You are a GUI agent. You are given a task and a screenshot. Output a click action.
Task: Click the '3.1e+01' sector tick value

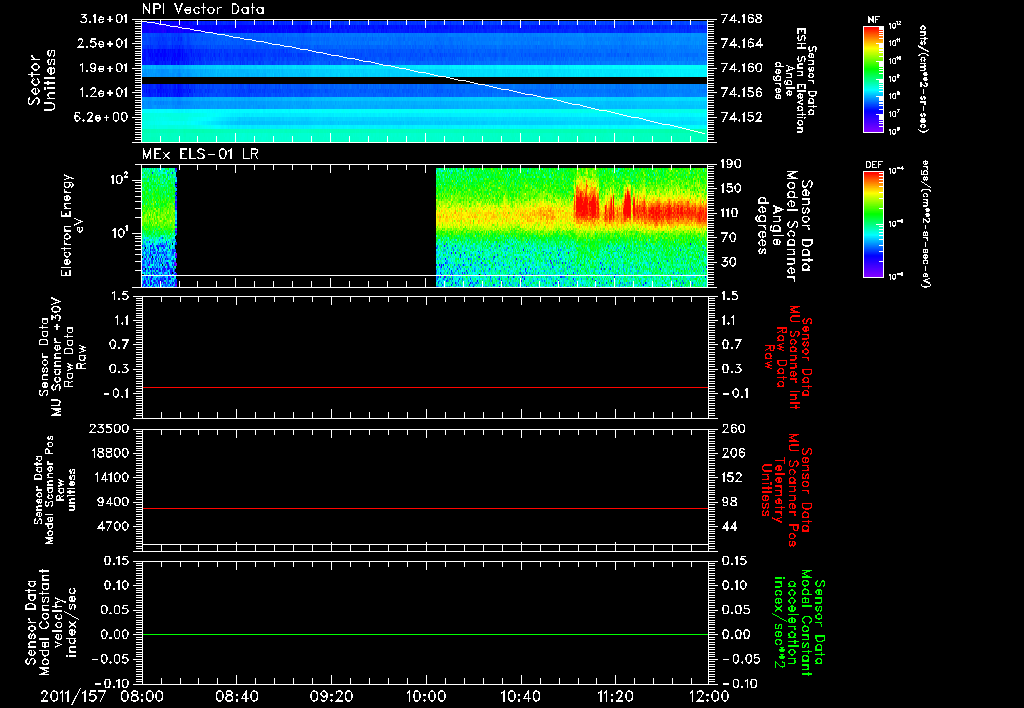[x=104, y=19]
